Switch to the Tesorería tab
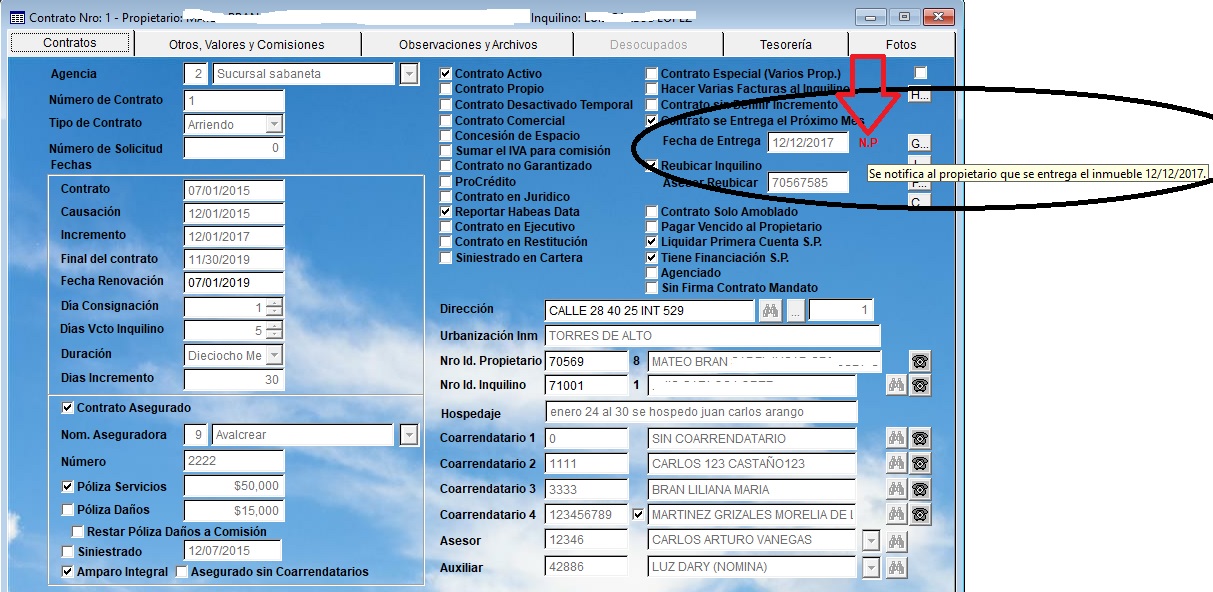This screenshot has height=592, width=1213. (x=785, y=44)
